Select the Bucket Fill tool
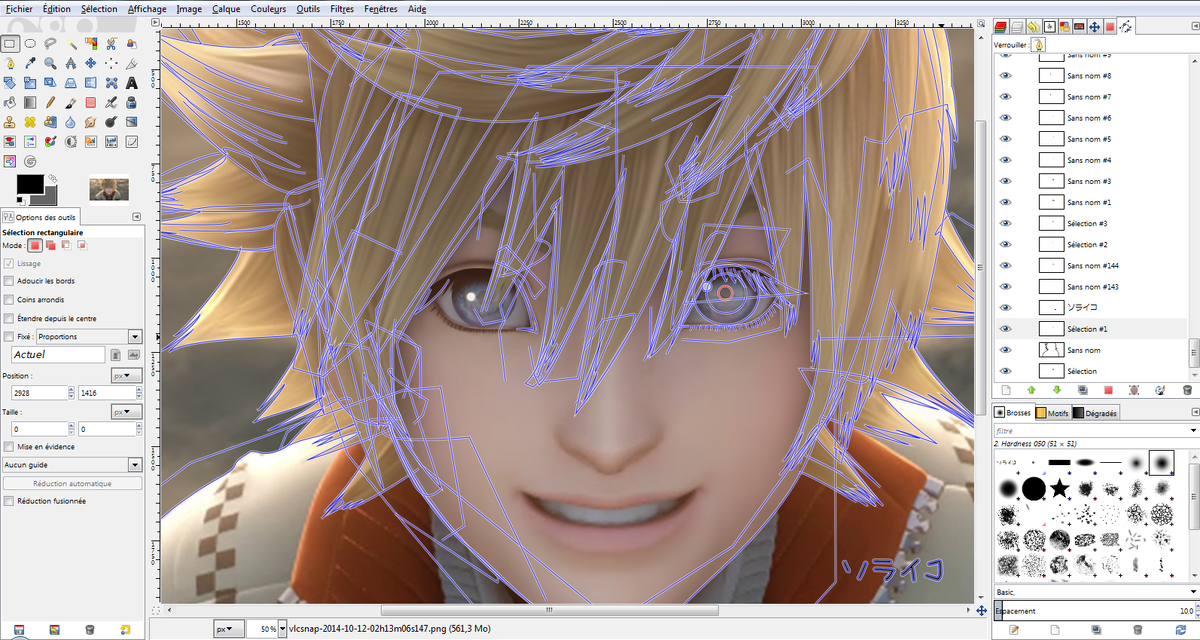The width and height of the screenshot is (1200, 640). point(10,103)
